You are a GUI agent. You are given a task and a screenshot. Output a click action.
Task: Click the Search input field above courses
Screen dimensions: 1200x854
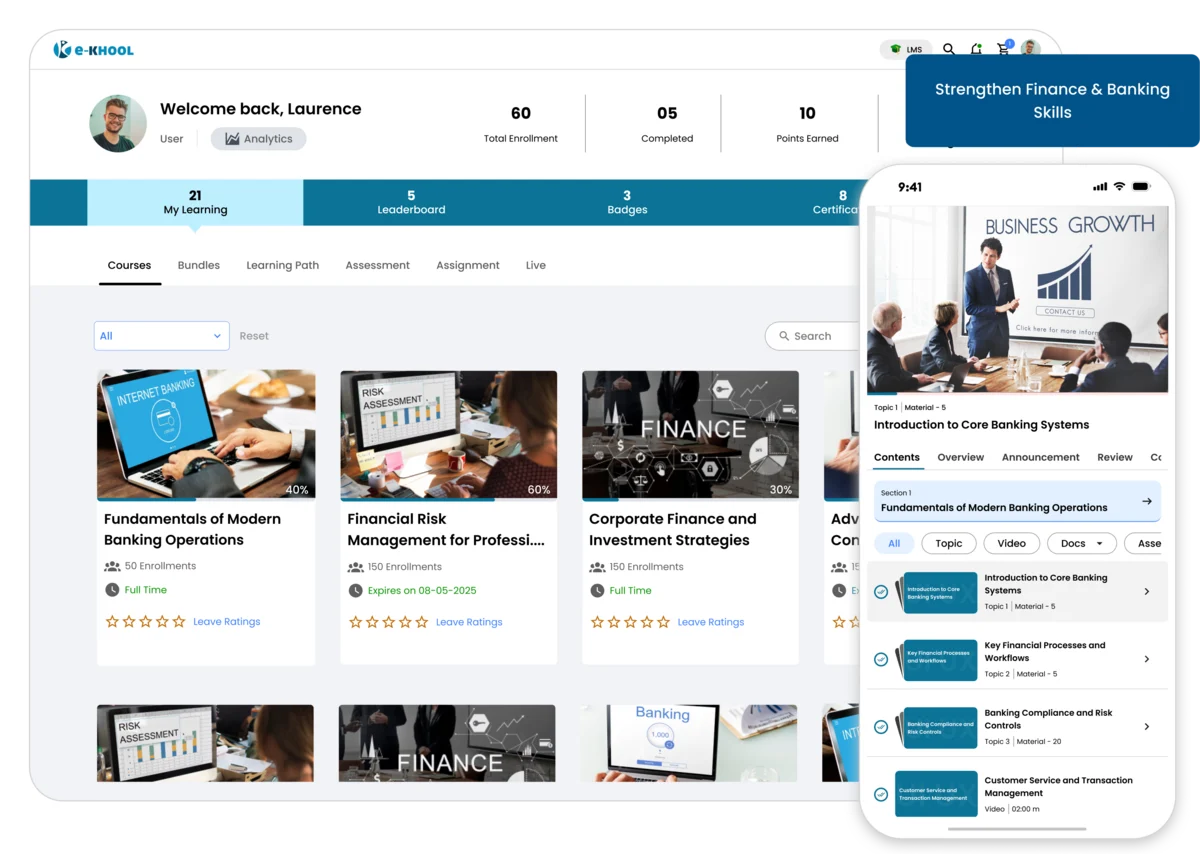coord(820,335)
